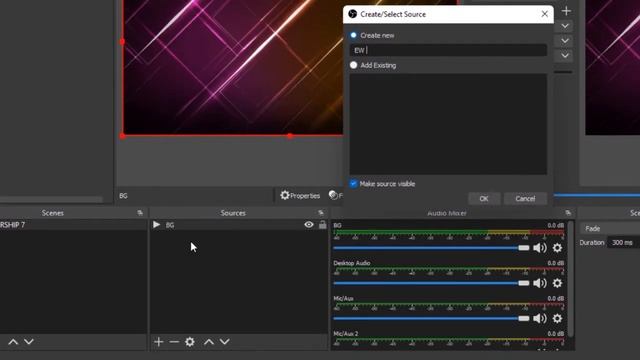This screenshot has width=640, height=360.
Task: Open source properties gear in Sources toolbar
Action: pos(190,342)
